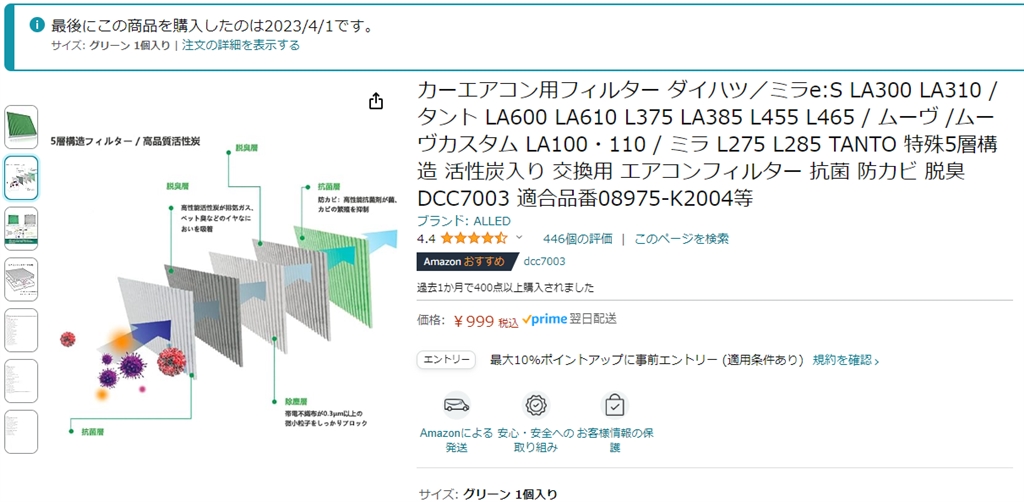Select the fourth thumbnail showing filter dimensions
Screen dimensions: 1024x502
(x=22, y=279)
